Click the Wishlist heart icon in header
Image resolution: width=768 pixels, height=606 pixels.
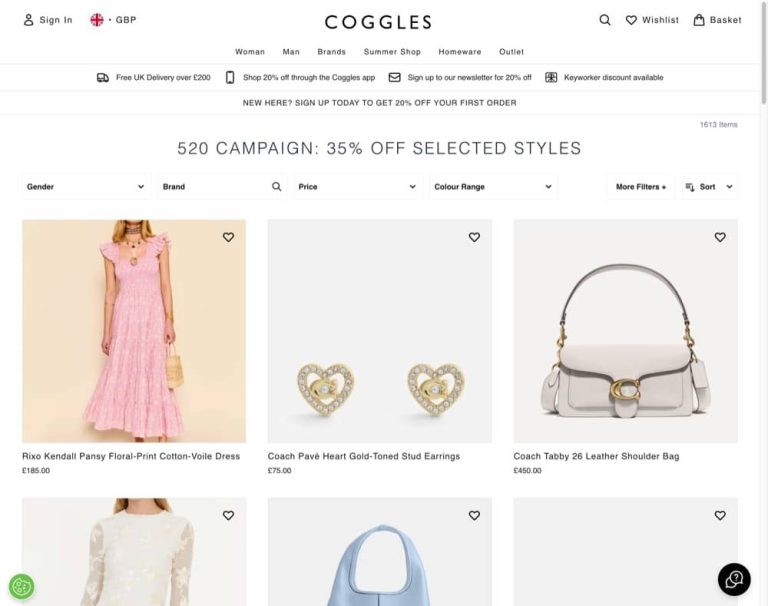631,20
